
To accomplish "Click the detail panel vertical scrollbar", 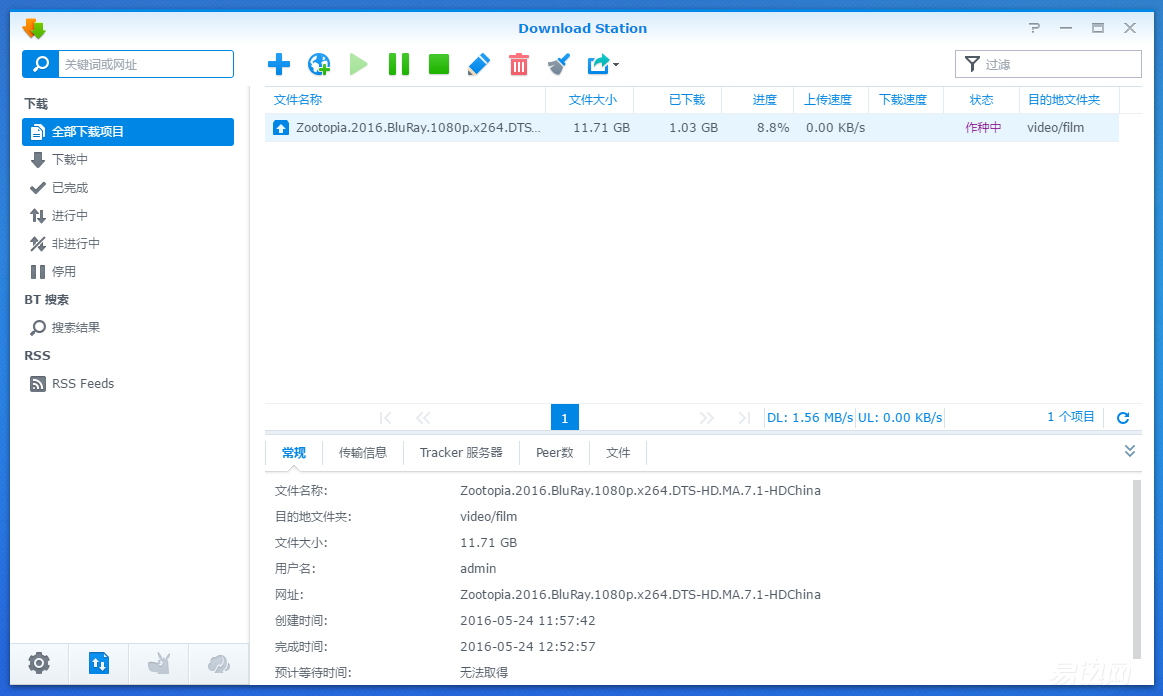I will [x=1137, y=569].
